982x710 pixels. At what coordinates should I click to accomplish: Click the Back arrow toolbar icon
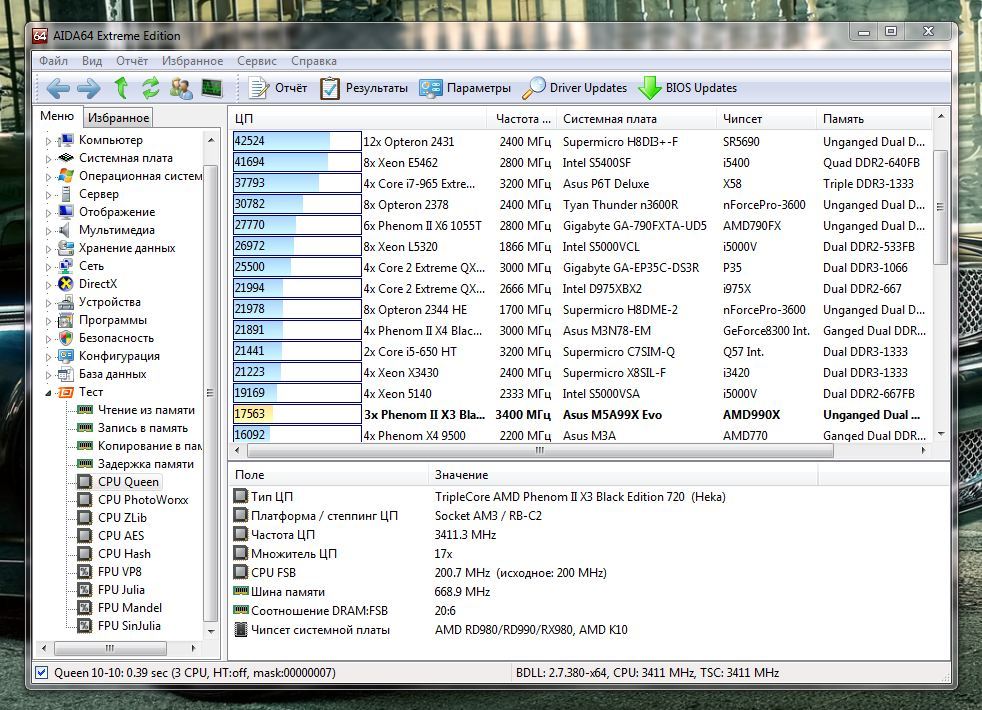[x=58, y=88]
